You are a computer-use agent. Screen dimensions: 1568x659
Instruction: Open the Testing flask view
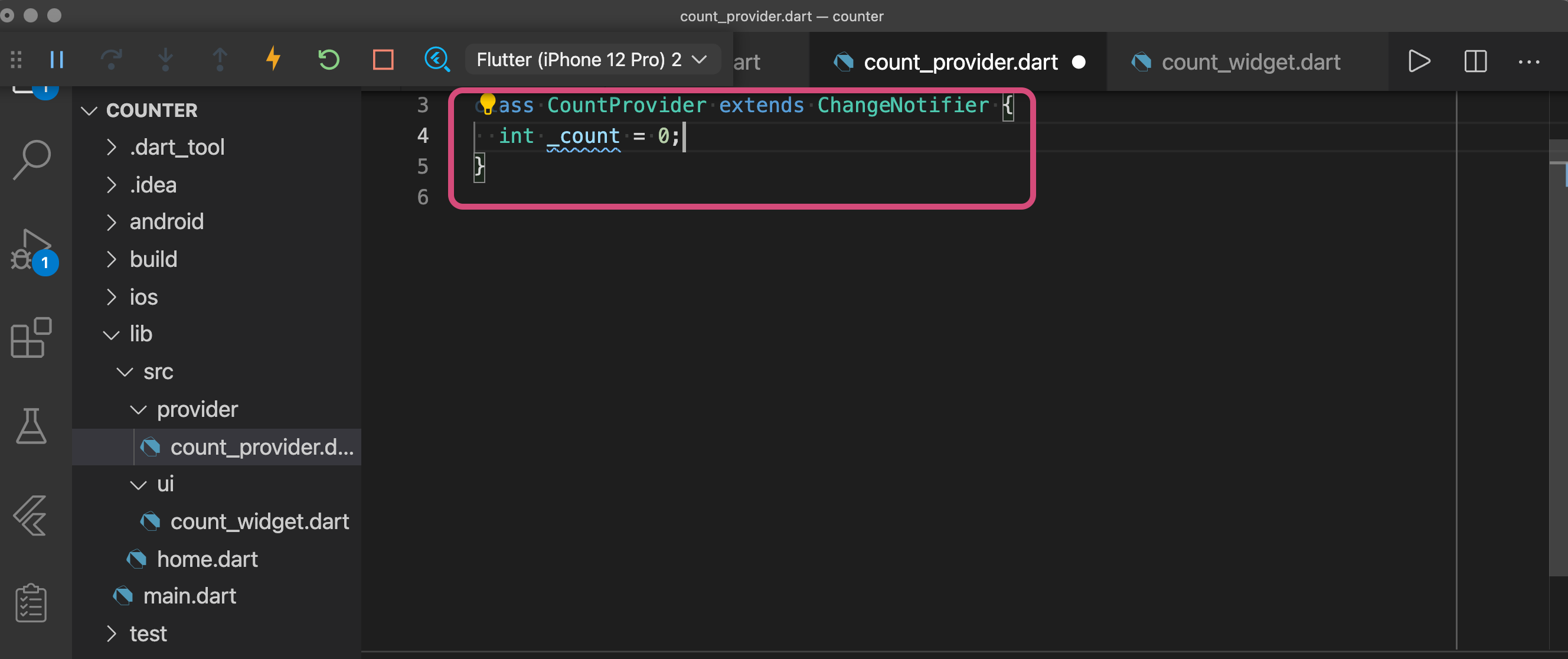[x=32, y=425]
